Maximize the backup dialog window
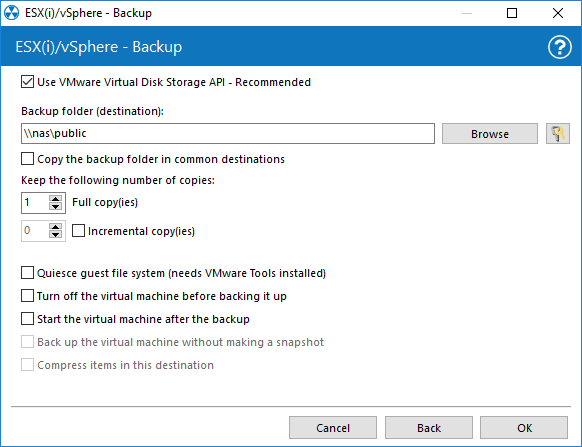The height and width of the screenshot is (447, 582). tap(512, 13)
